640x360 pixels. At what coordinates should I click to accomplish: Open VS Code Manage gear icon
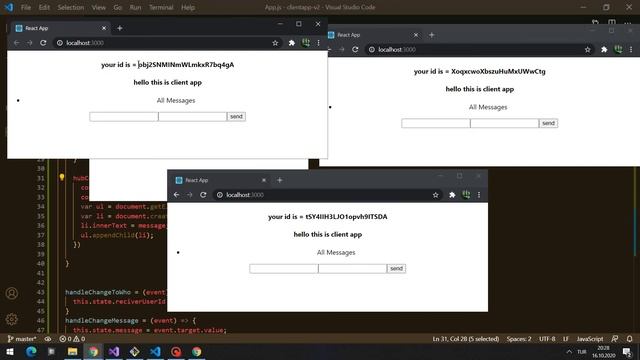[12, 319]
